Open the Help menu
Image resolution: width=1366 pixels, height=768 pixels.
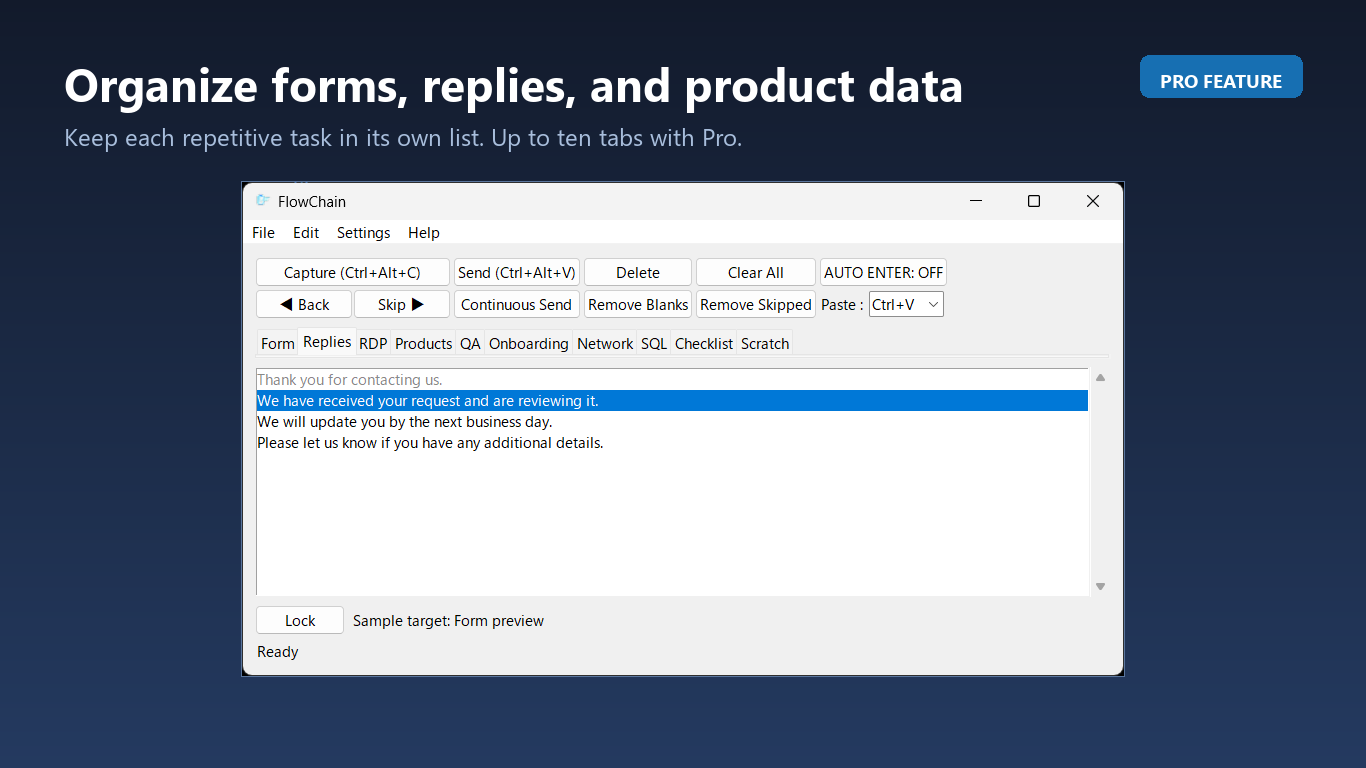click(424, 232)
